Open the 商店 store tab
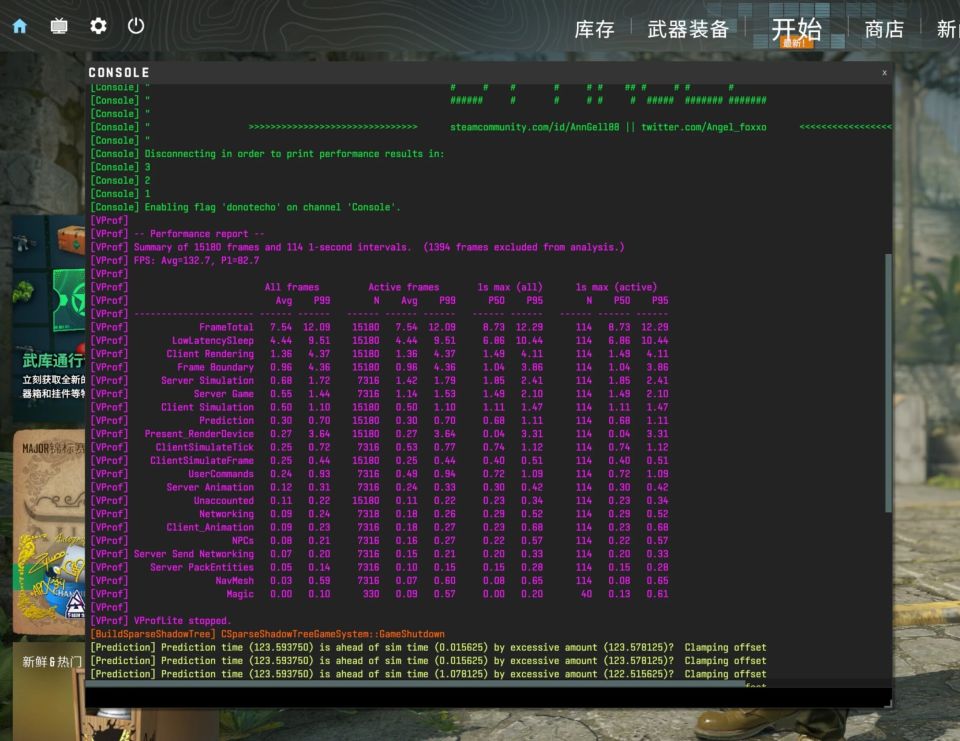Screen dimensions: 960x741 tap(883, 29)
